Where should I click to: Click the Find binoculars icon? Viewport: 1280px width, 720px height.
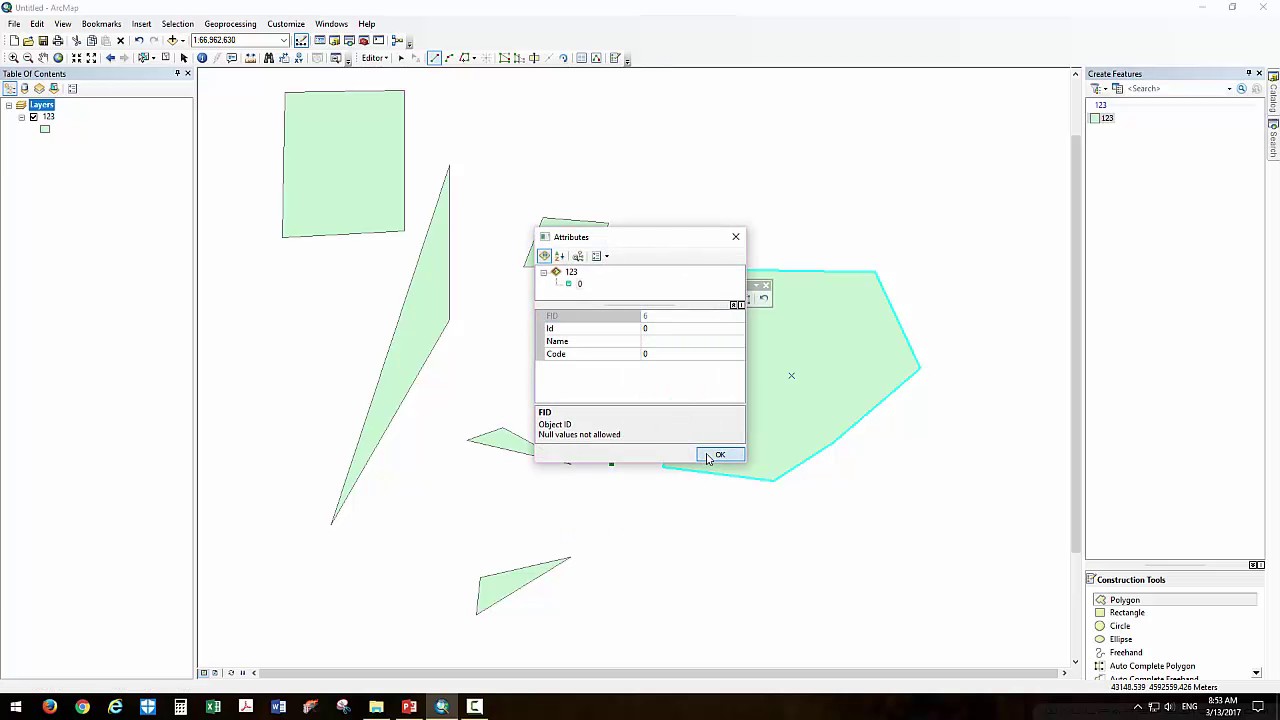(x=268, y=58)
